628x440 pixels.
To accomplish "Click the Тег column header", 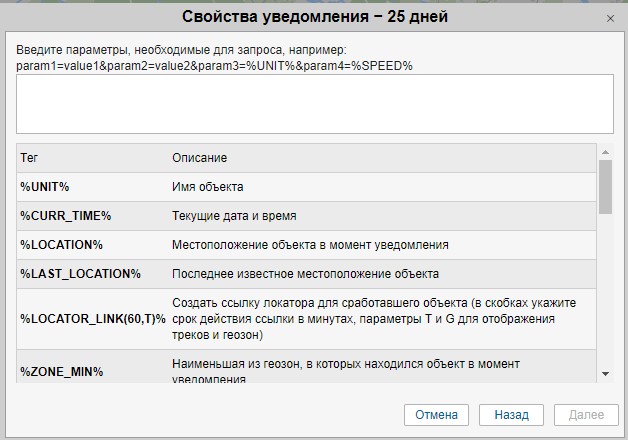I will [30, 158].
